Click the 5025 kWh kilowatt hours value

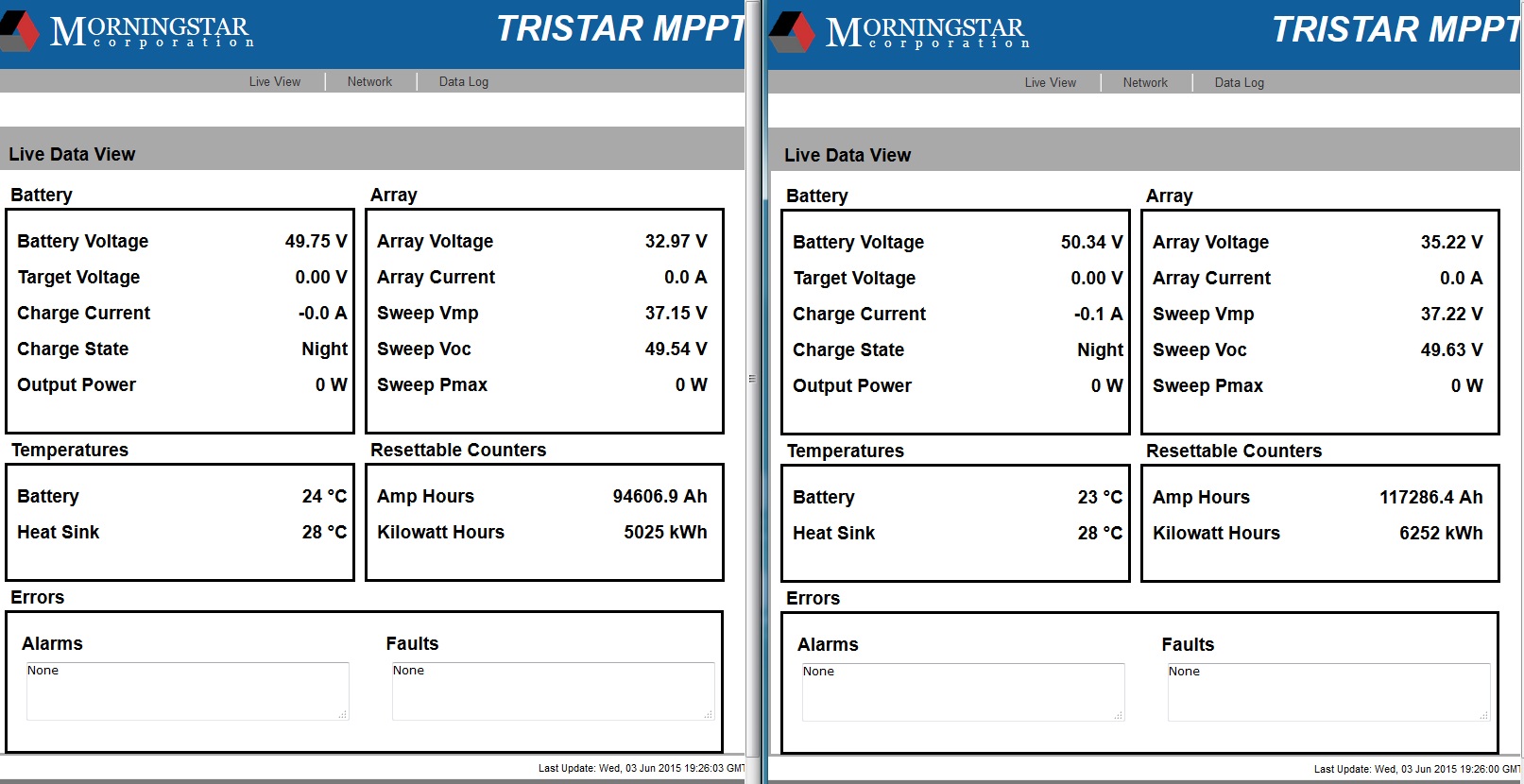coord(666,532)
